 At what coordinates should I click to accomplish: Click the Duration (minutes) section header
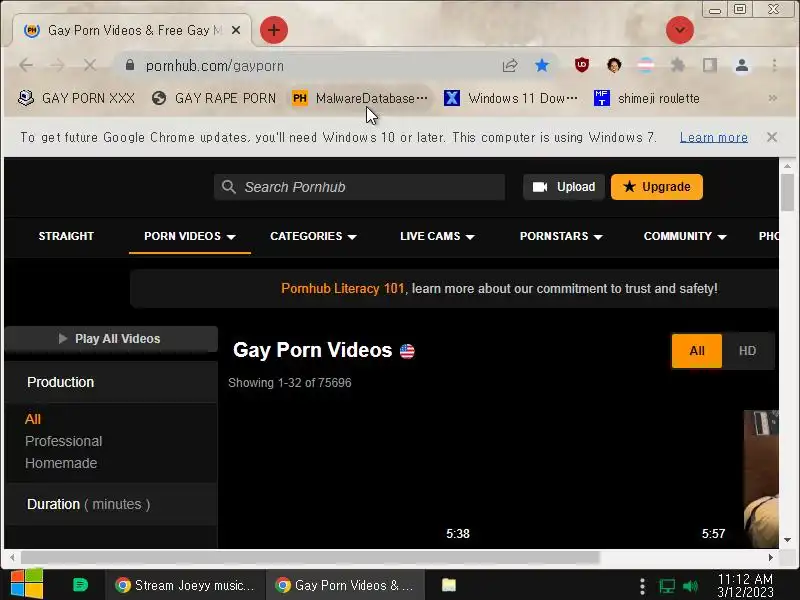[111, 504]
